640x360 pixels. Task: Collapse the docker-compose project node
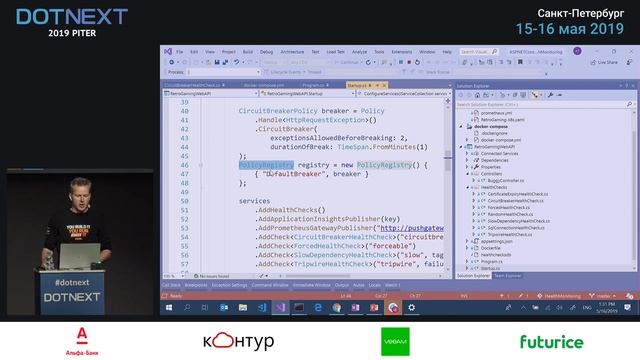461,127
